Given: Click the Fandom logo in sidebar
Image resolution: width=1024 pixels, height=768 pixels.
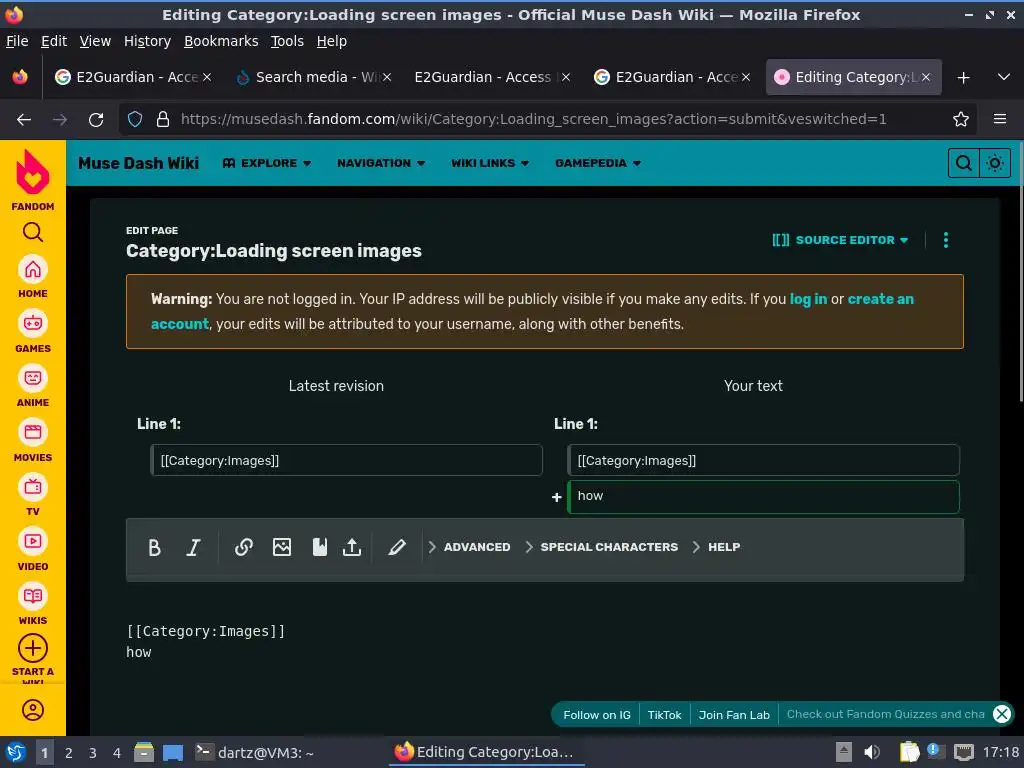Looking at the screenshot, I should (33, 180).
